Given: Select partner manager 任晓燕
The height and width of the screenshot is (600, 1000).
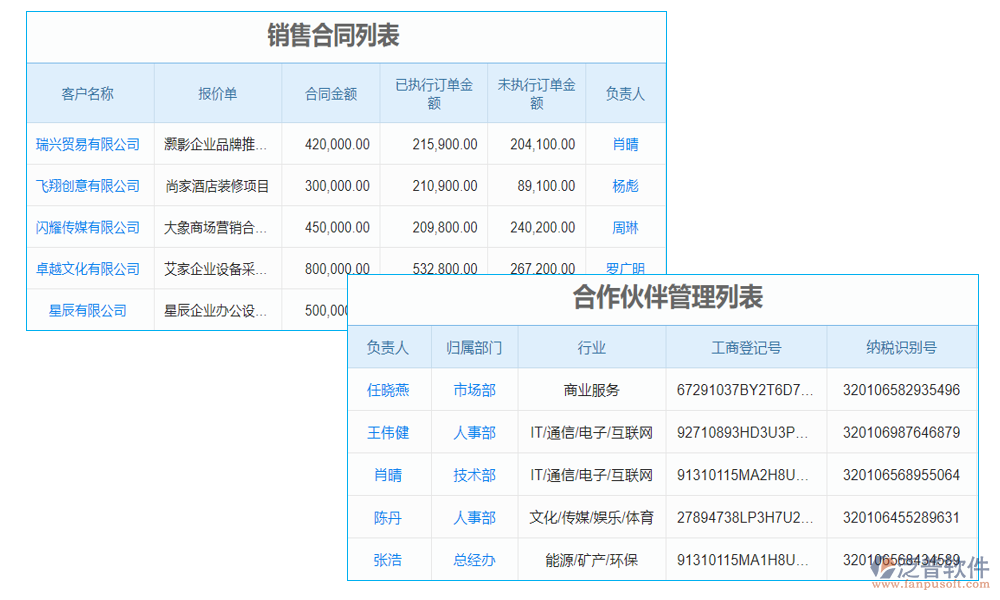Looking at the screenshot, I should pos(389,390).
